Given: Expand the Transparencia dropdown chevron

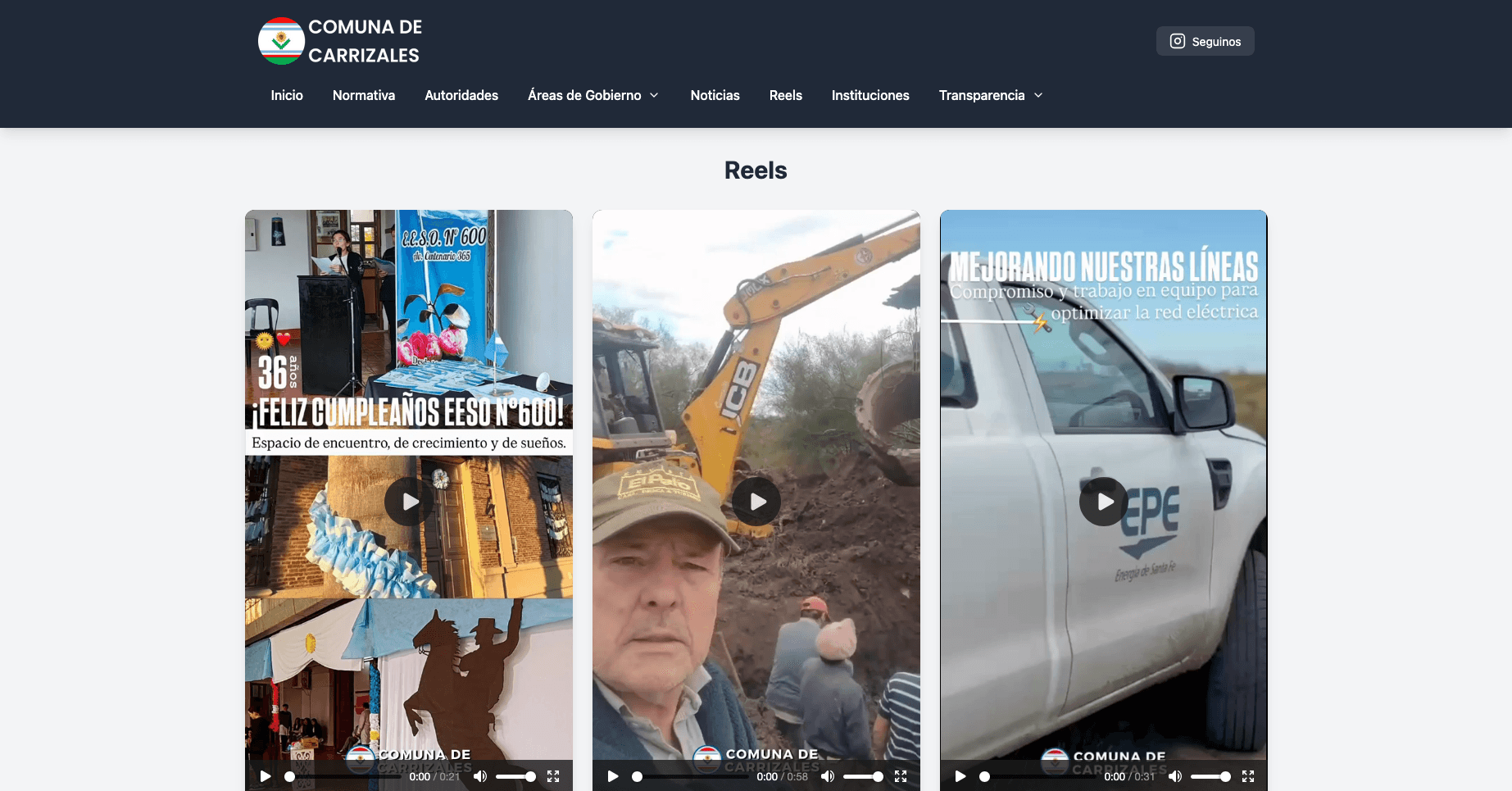Looking at the screenshot, I should tap(1038, 95).
